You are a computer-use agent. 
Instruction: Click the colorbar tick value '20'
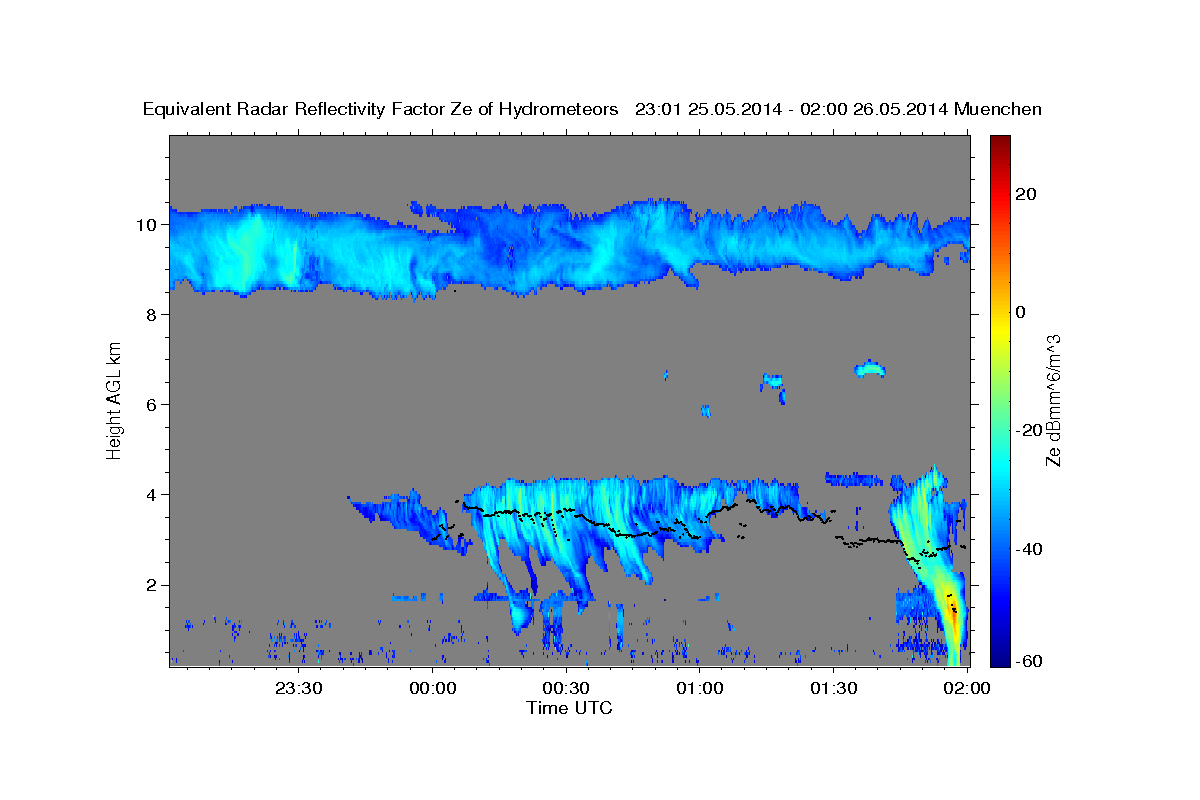[x=1025, y=194]
